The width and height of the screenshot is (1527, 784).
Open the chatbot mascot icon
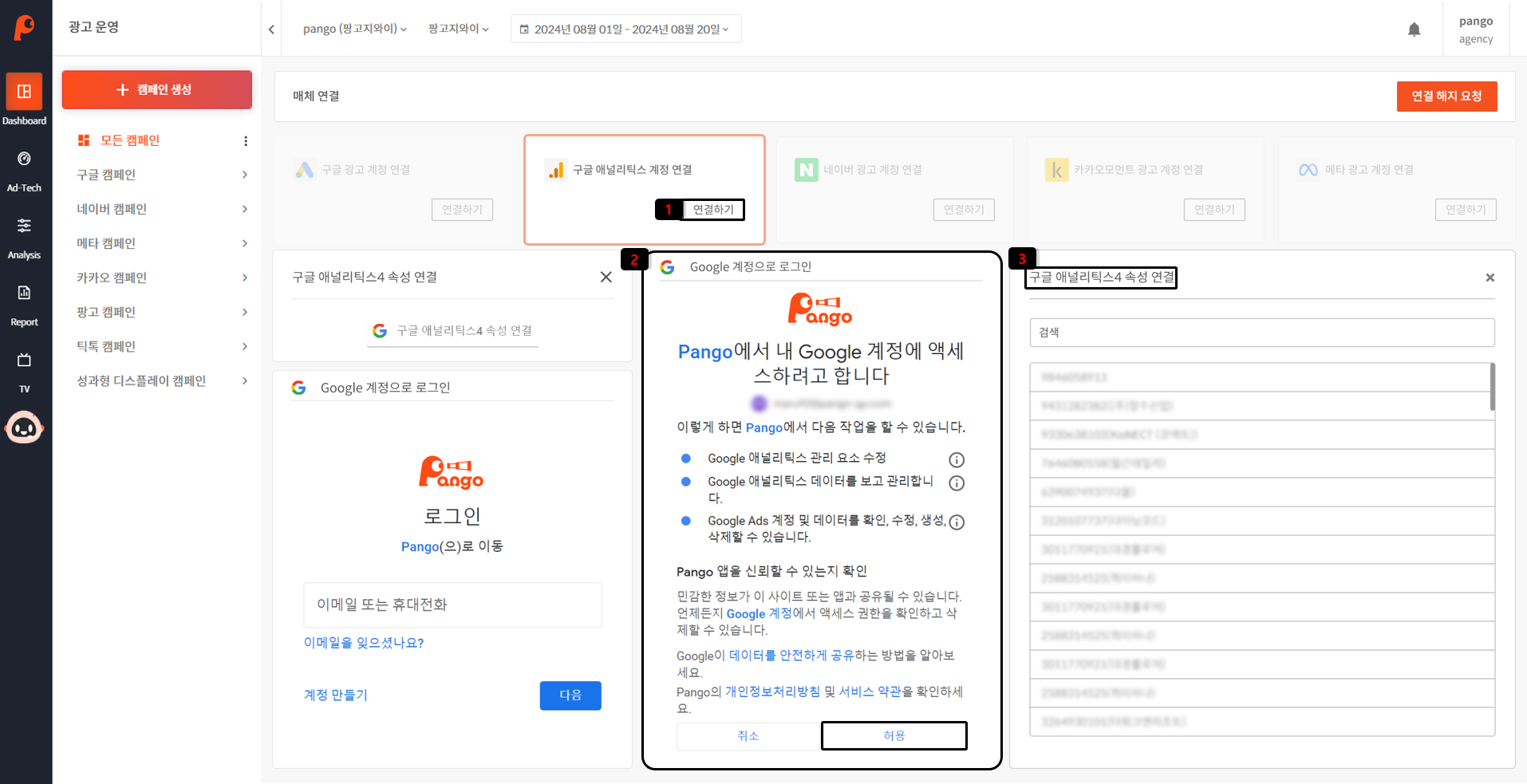point(24,427)
